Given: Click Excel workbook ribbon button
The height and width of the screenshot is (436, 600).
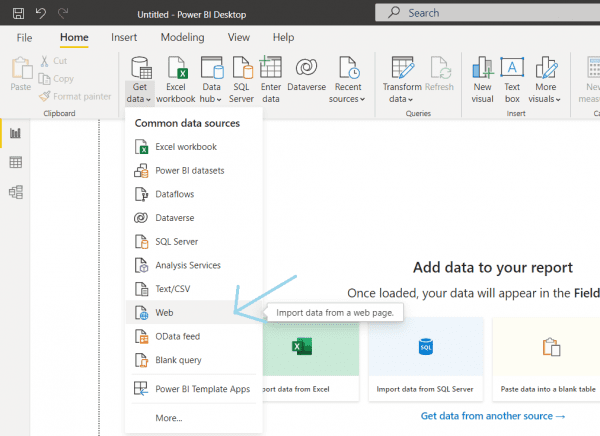Looking at the screenshot, I should (x=176, y=79).
